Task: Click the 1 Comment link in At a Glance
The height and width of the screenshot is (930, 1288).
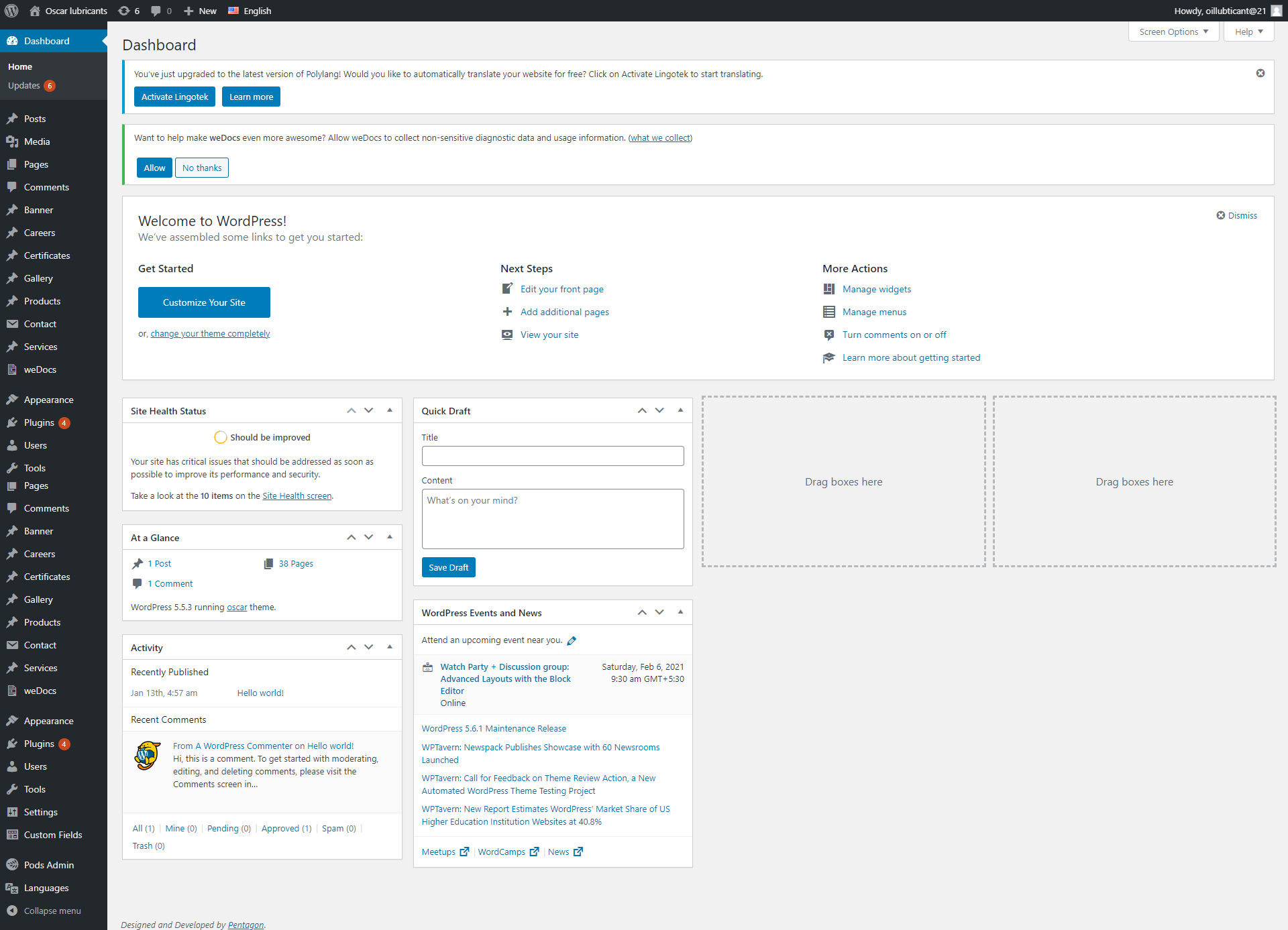Action: (170, 584)
